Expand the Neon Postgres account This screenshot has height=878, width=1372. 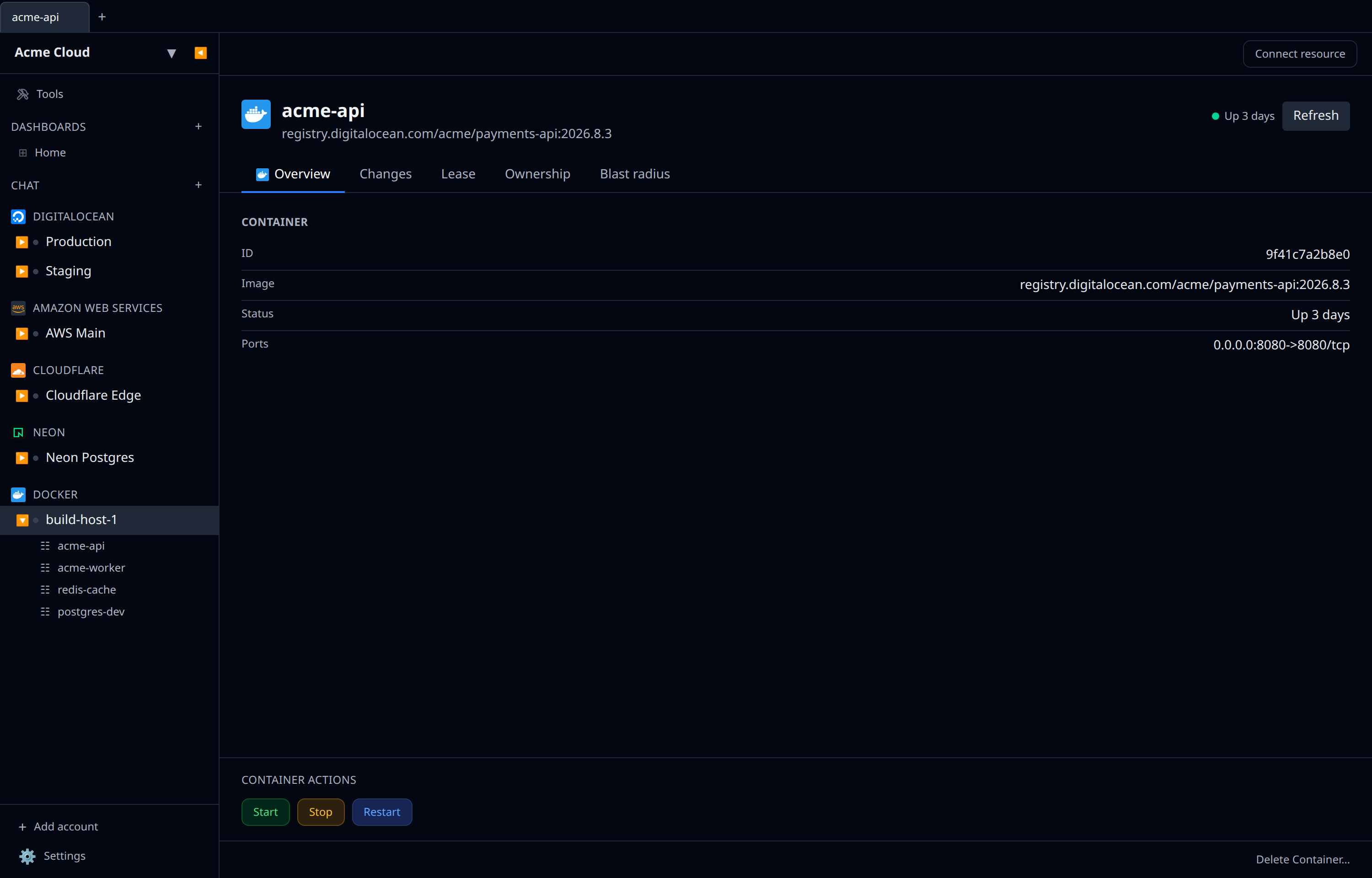click(x=21, y=458)
